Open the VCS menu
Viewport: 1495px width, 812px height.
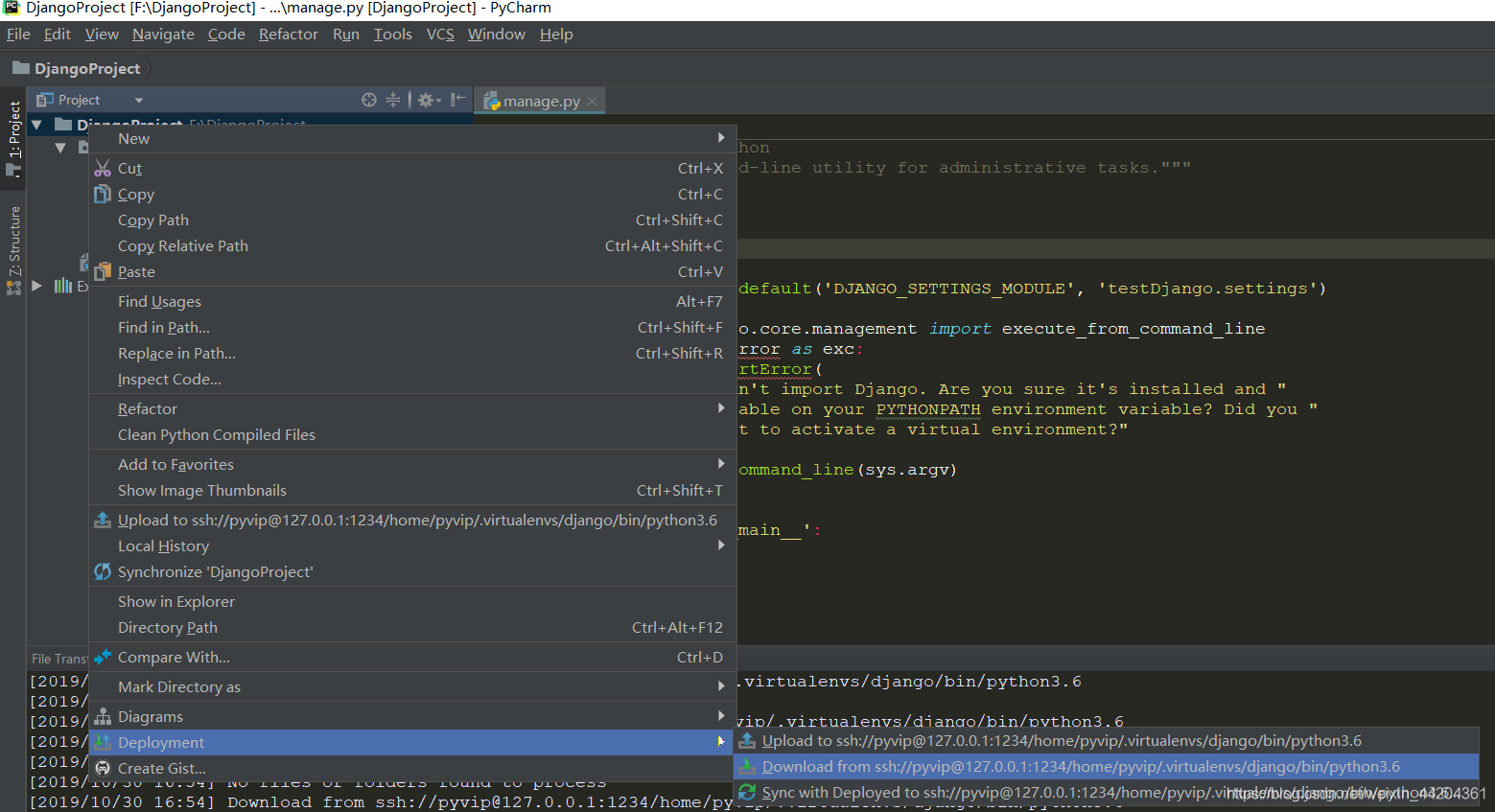(x=440, y=35)
